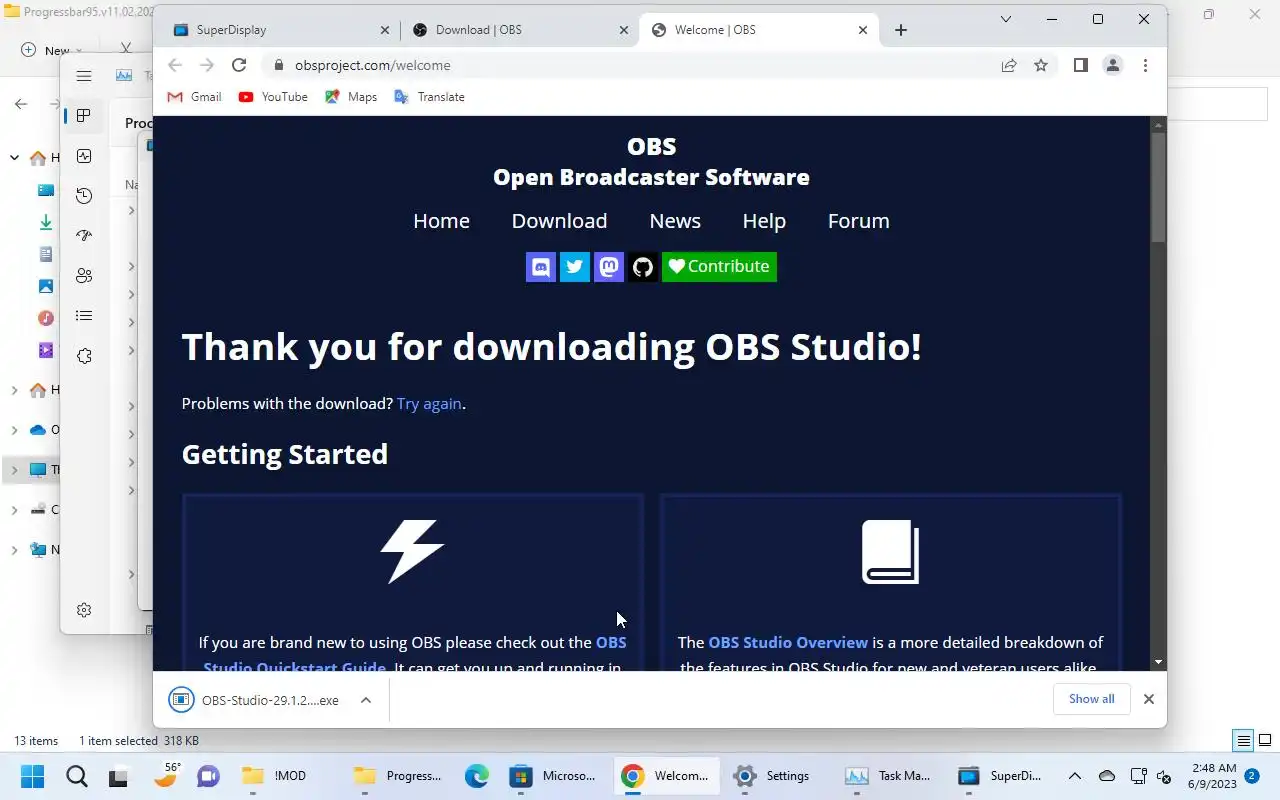This screenshot has width=1280, height=800.
Task: Open New dropdown in File Explorer
Action: (x=50, y=50)
